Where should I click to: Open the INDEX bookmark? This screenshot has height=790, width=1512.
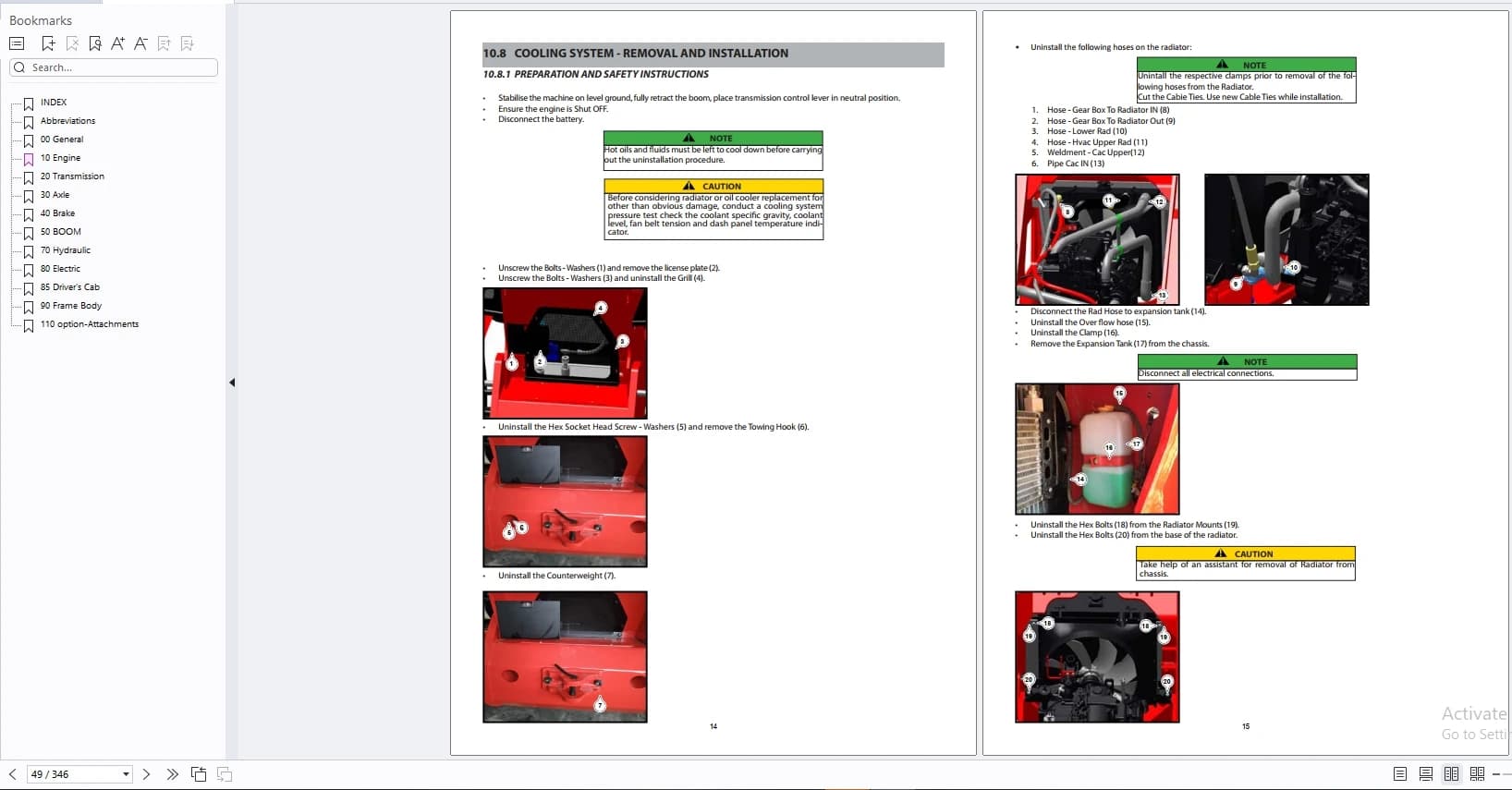[54, 103]
